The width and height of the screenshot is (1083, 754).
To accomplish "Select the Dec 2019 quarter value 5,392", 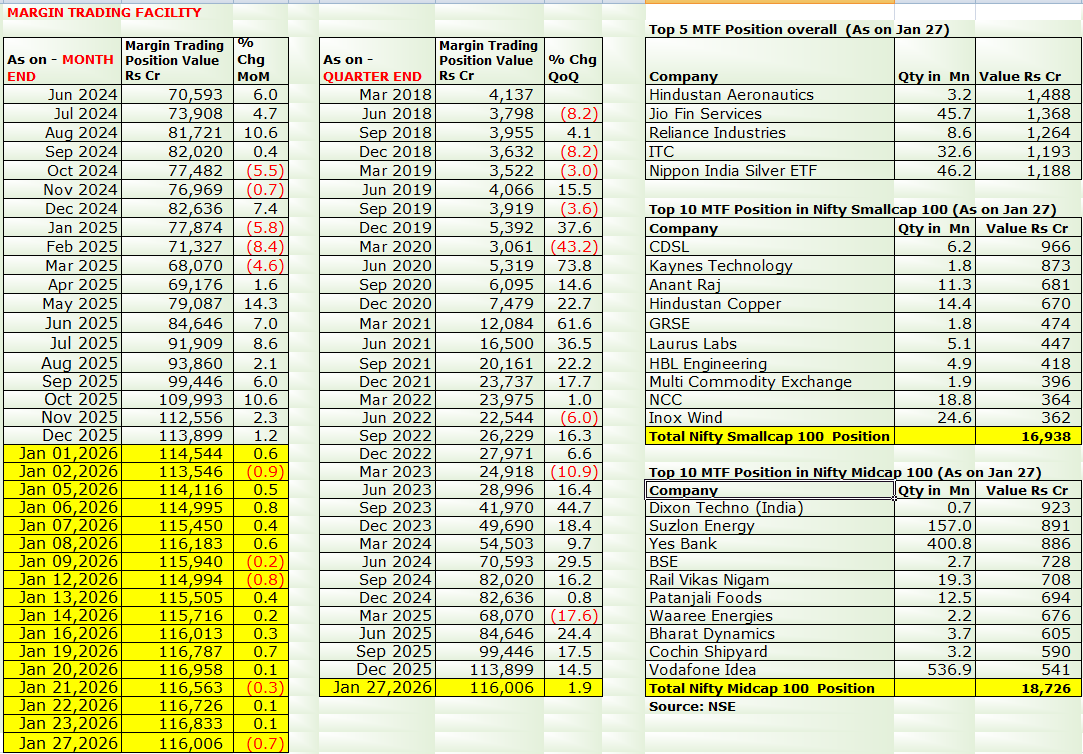I will click(490, 228).
